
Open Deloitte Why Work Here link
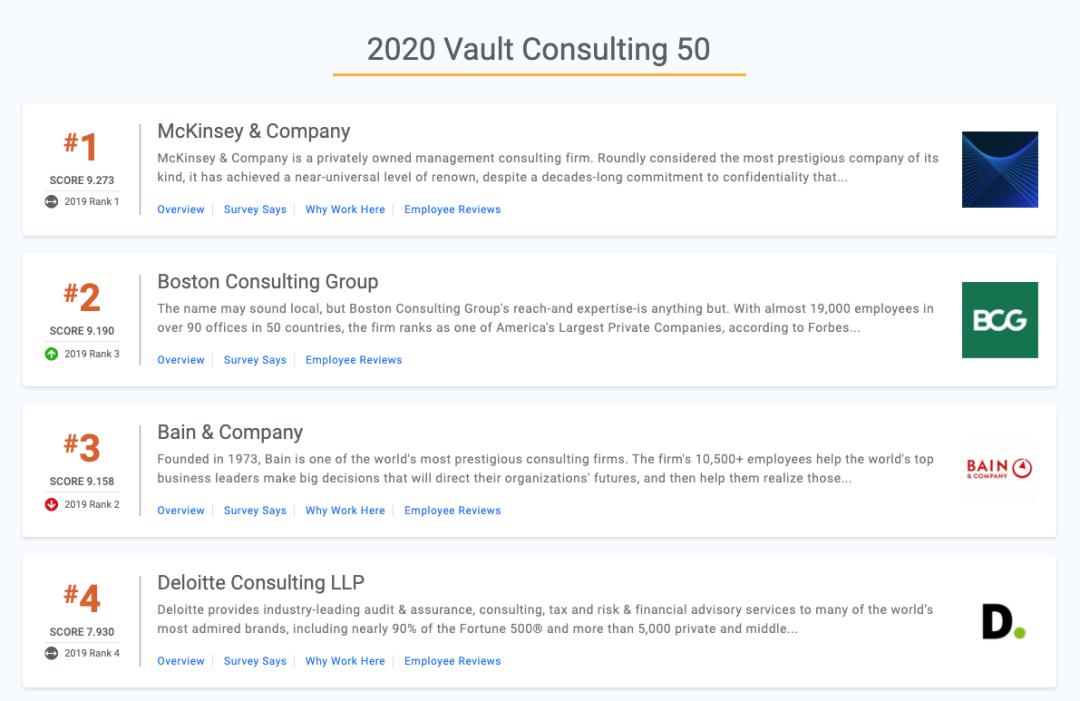[x=345, y=661]
